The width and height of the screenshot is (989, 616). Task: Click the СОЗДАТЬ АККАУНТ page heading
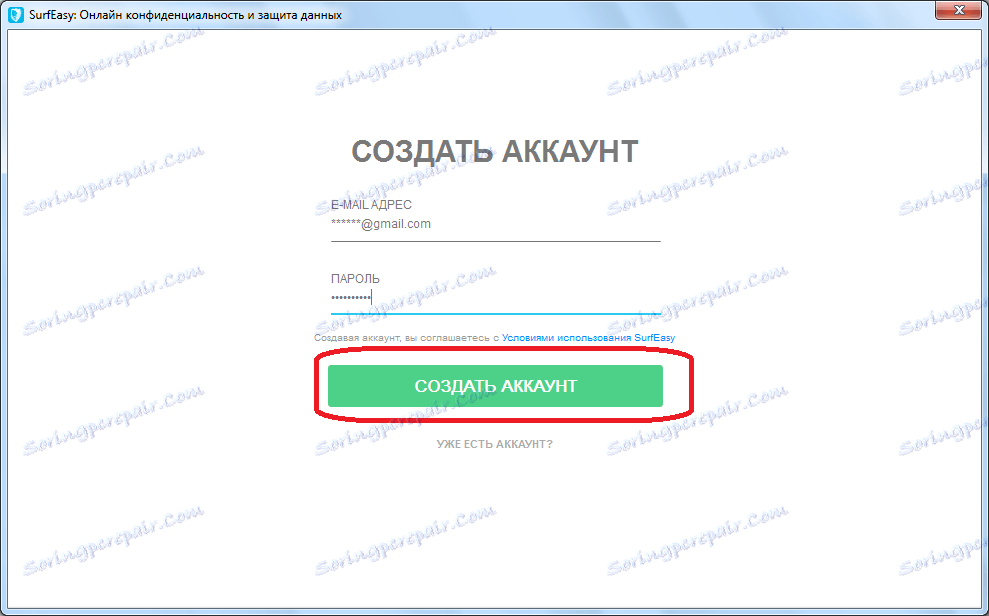(494, 152)
